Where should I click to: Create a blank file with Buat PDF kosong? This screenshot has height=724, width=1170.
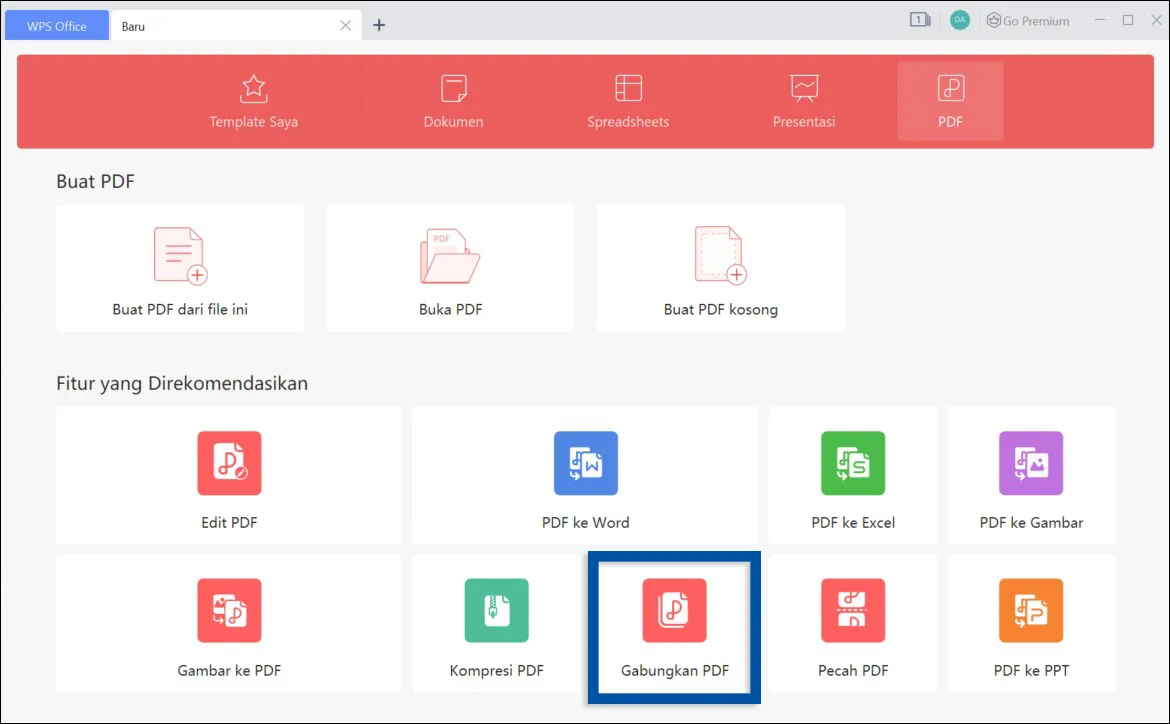coord(721,267)
